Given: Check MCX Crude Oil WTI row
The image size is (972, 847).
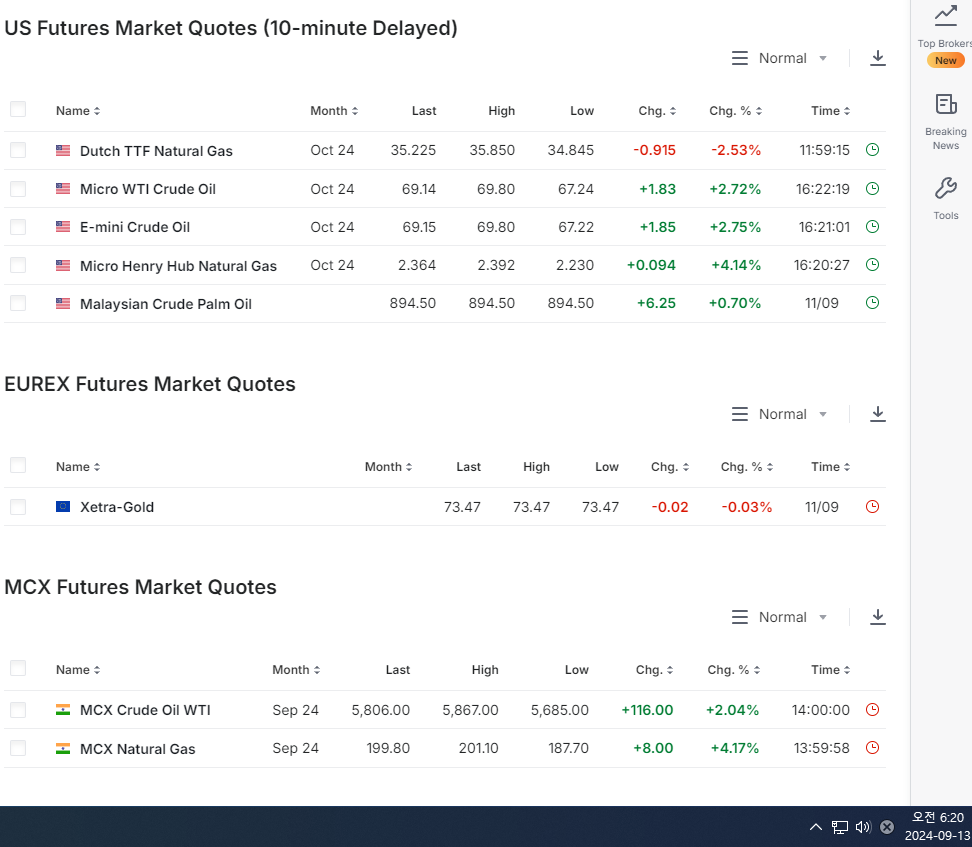Looking at the screenshot, I should click(x=18, y=710).
